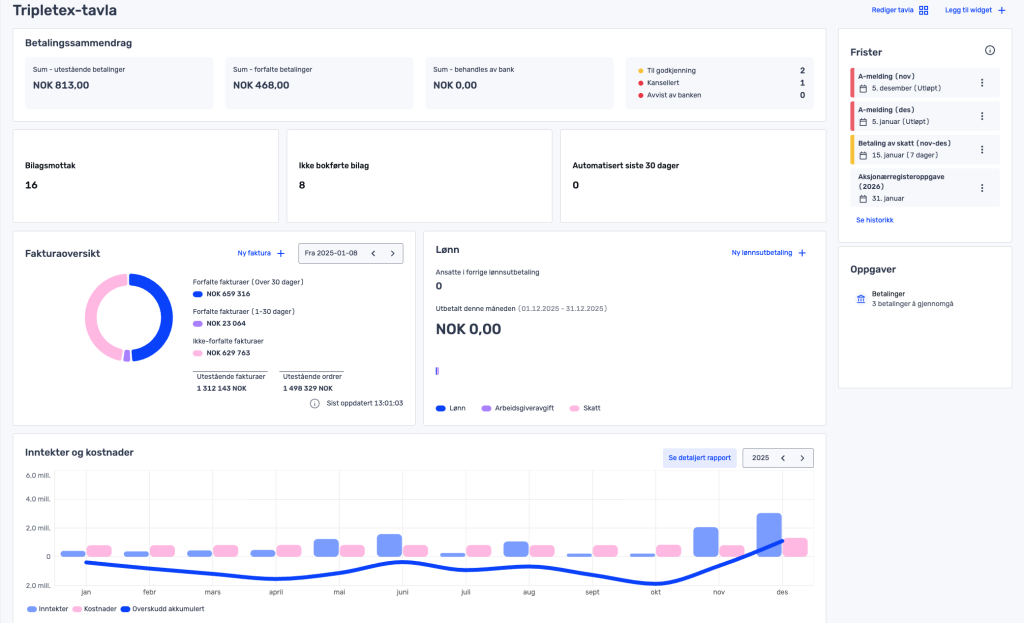This screenshot has height=623, width=1024.
Task: Open Sum - behandles av bank card
Action: click(x=519, y=83)
